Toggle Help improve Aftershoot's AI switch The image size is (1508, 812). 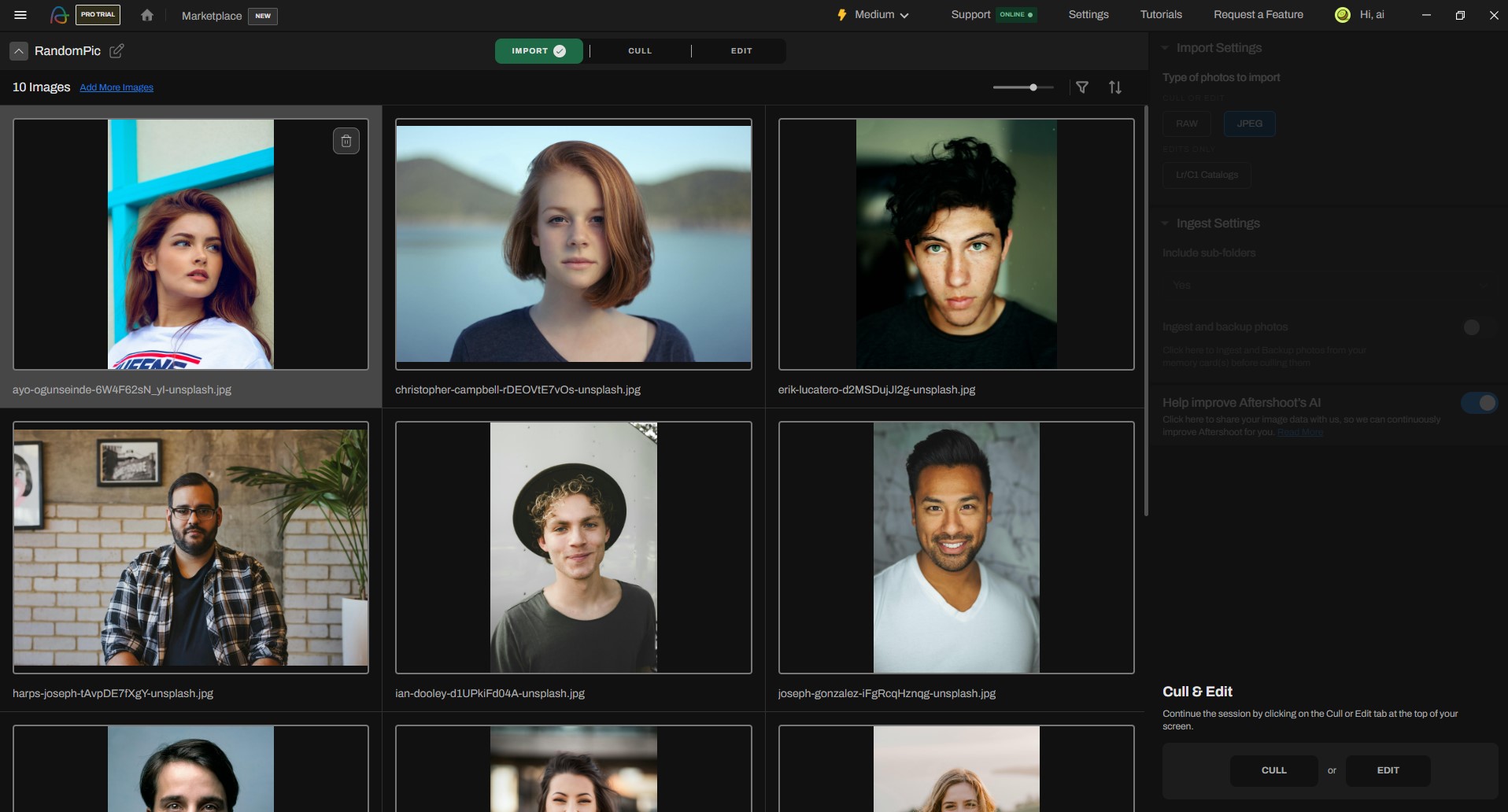[1480, 403]
